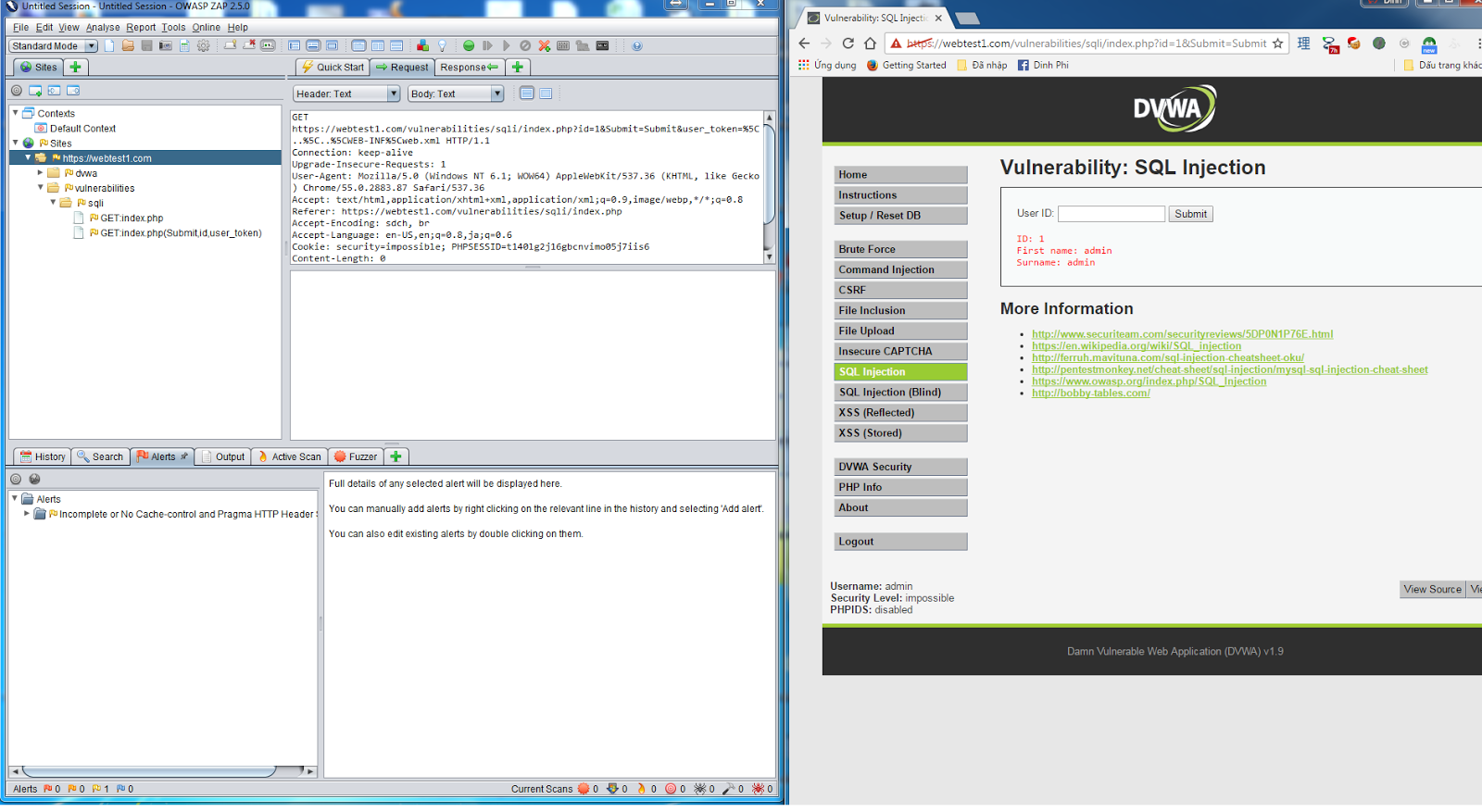The height and width of the screenshot is (812, 1482).
Task: Open SQL Injection (Blind) in DVWA menu
Action: click(x=900, y=393)
